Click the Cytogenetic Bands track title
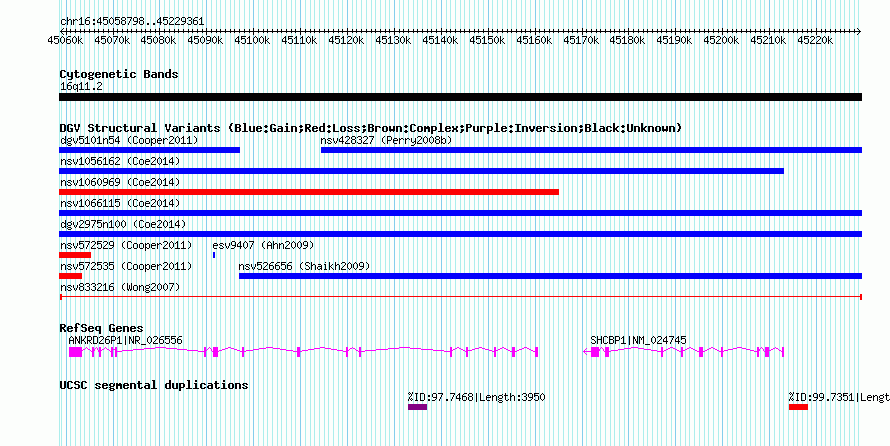 click(119, 74)
